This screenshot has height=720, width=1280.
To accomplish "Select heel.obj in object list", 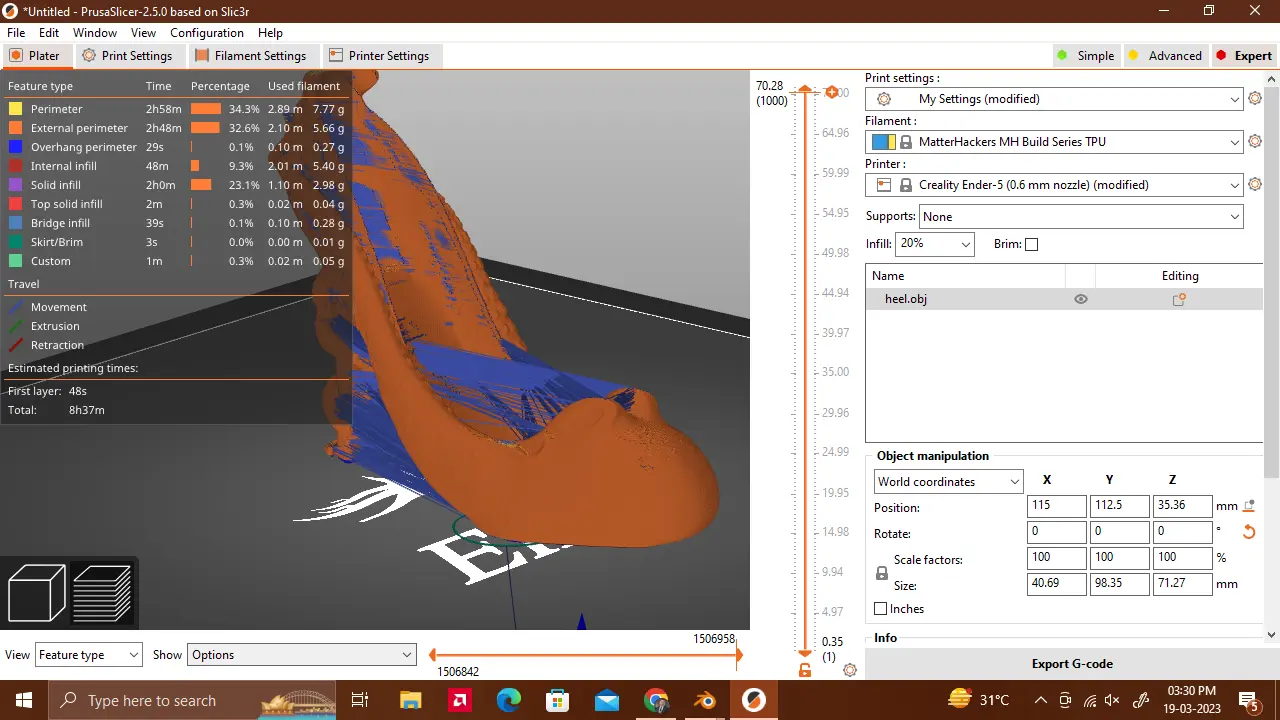I will [1064, 299].
